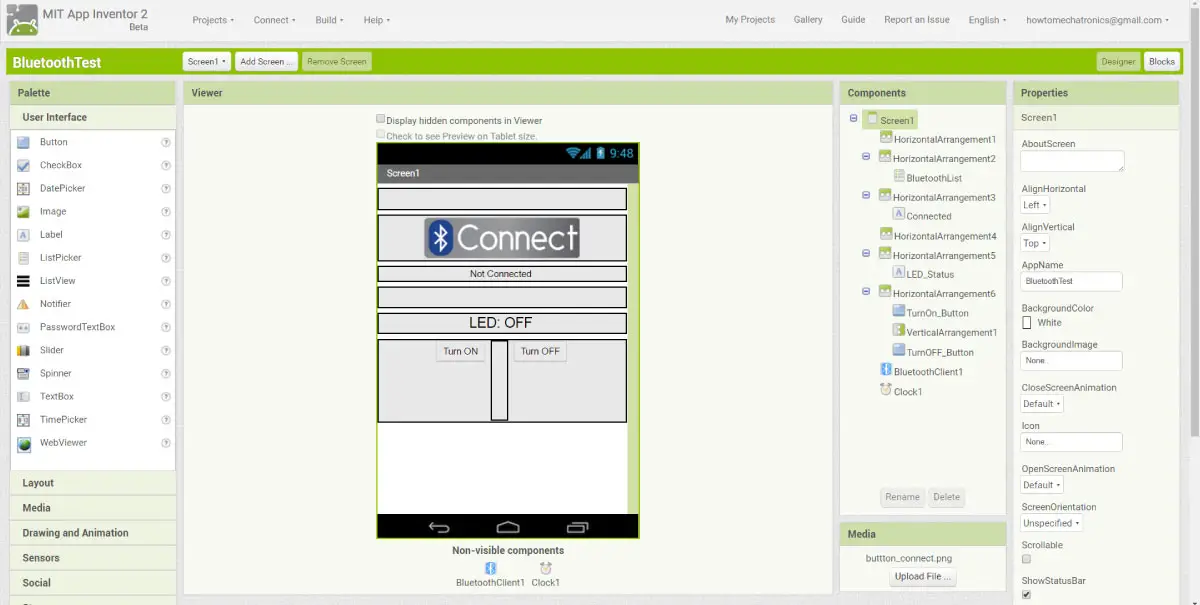
Task: Switch to the Blocks editor
Action: coord(1161,61)
